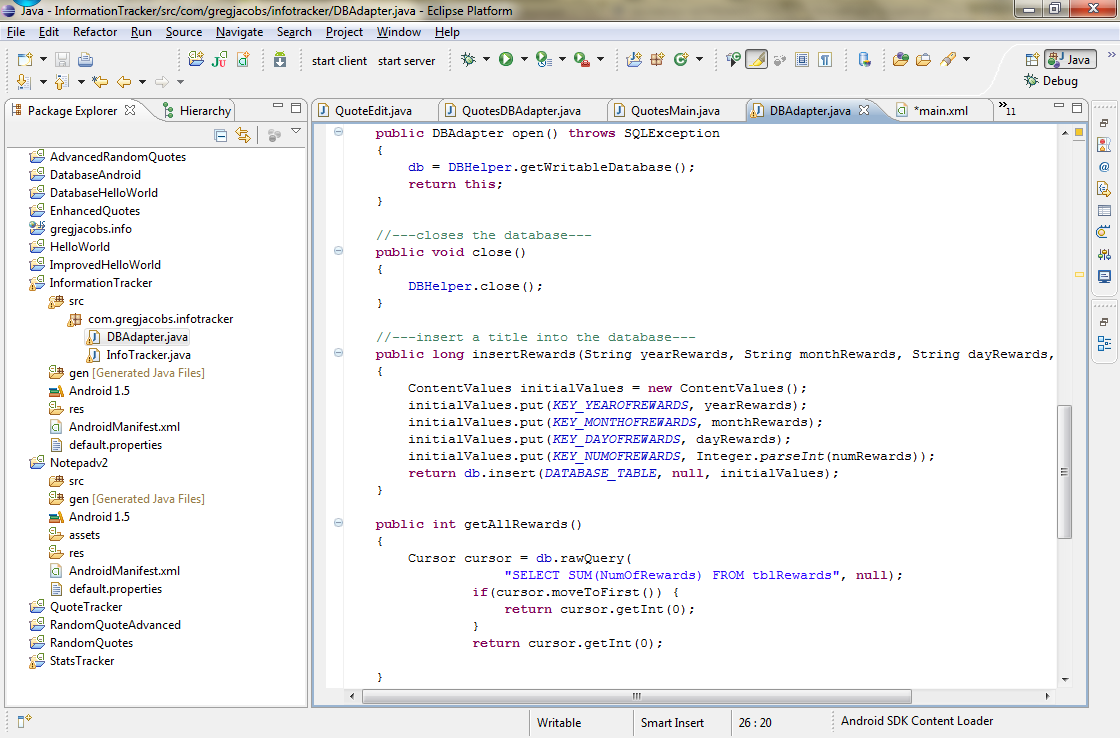
Task: Open the Refactor menu
Action: coord(95,32)
